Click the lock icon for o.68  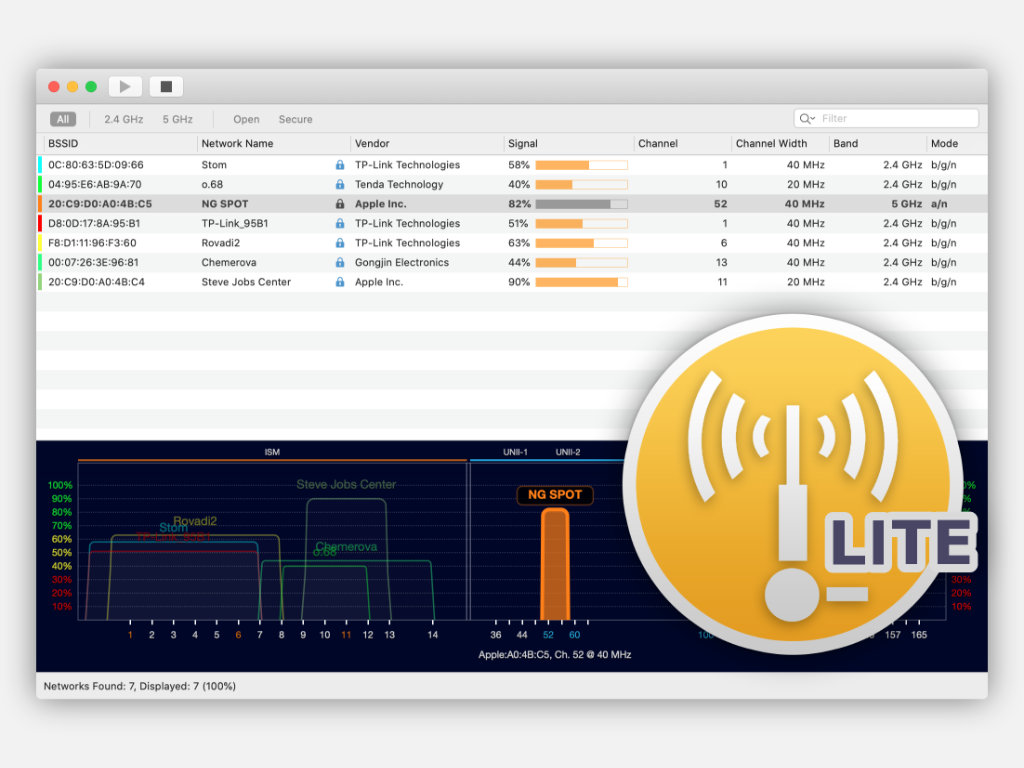point(340,184)
